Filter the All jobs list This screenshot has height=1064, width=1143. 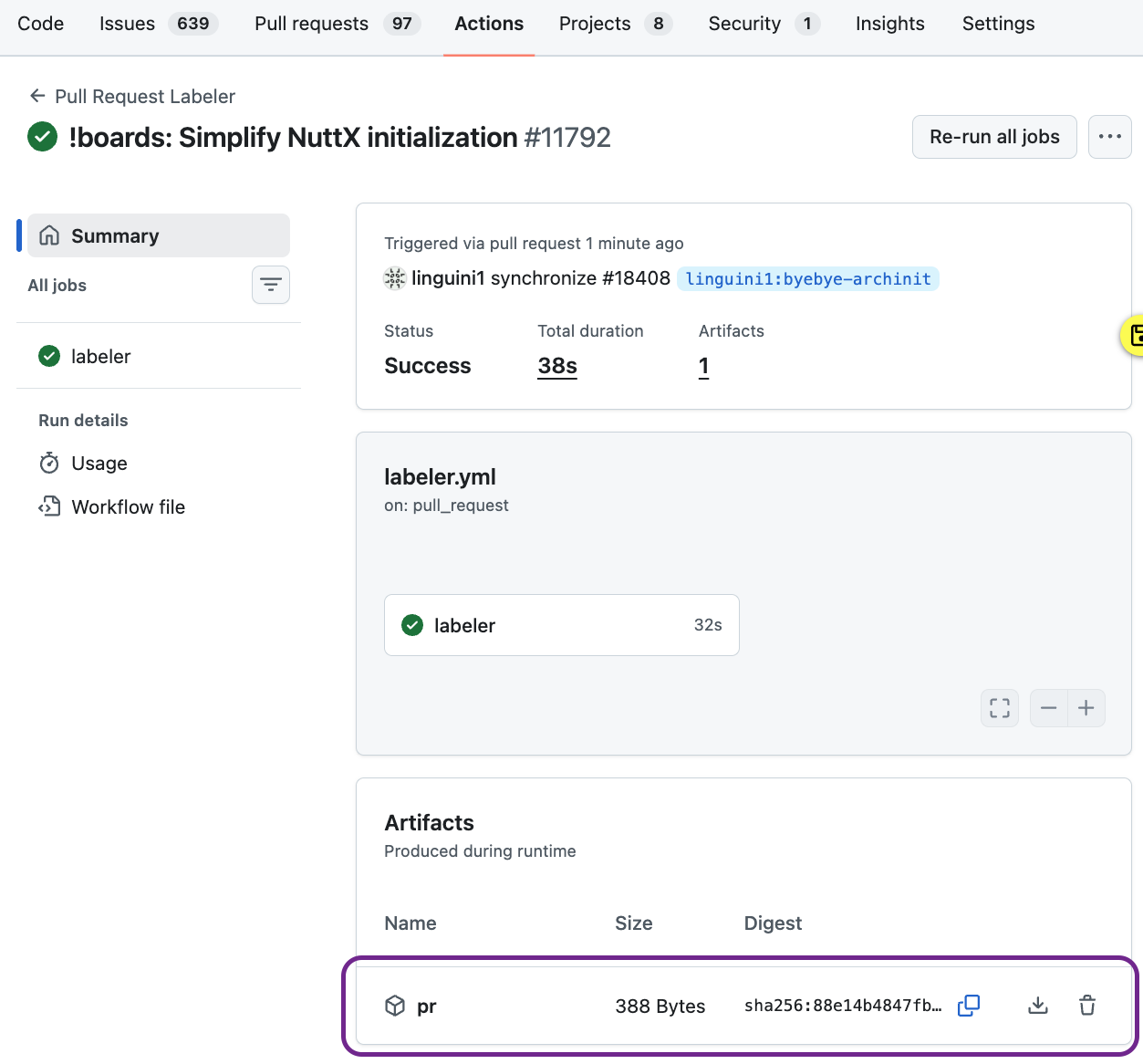(270, 285)
